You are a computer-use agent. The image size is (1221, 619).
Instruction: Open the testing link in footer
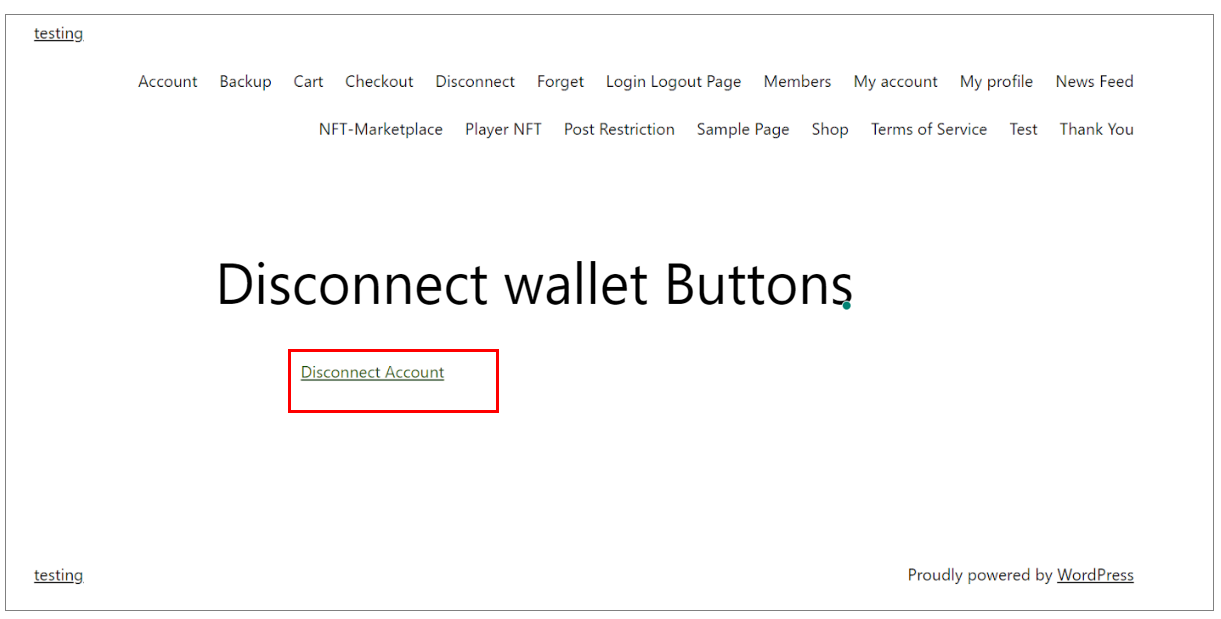tap(58, 575)
